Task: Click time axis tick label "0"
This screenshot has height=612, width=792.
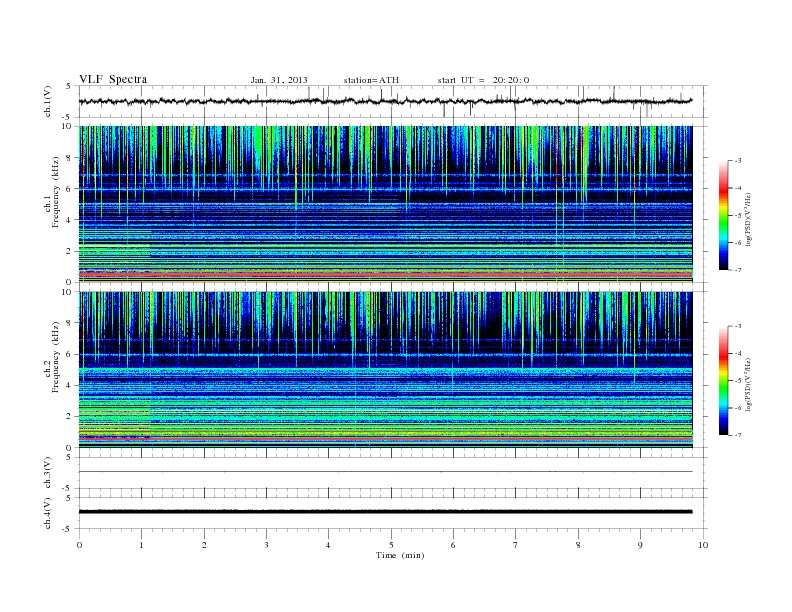Action: point(79,545)
